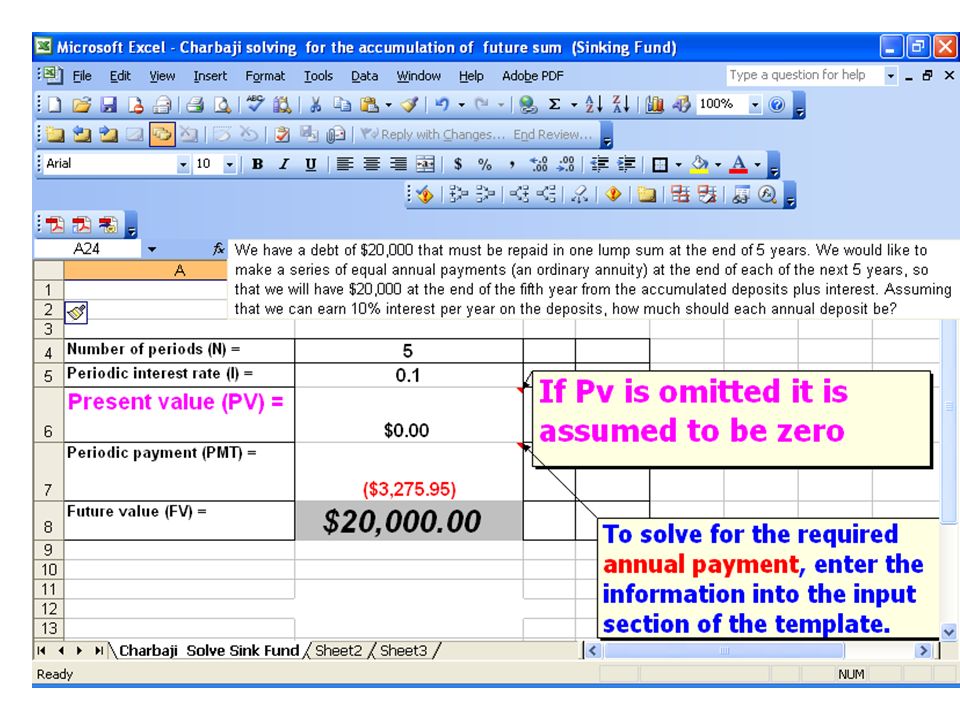Open the Fill Color dropdown arrow
The height and width of the screenshot is (720, 960).
pyautogui.click(x=718, y=164)
